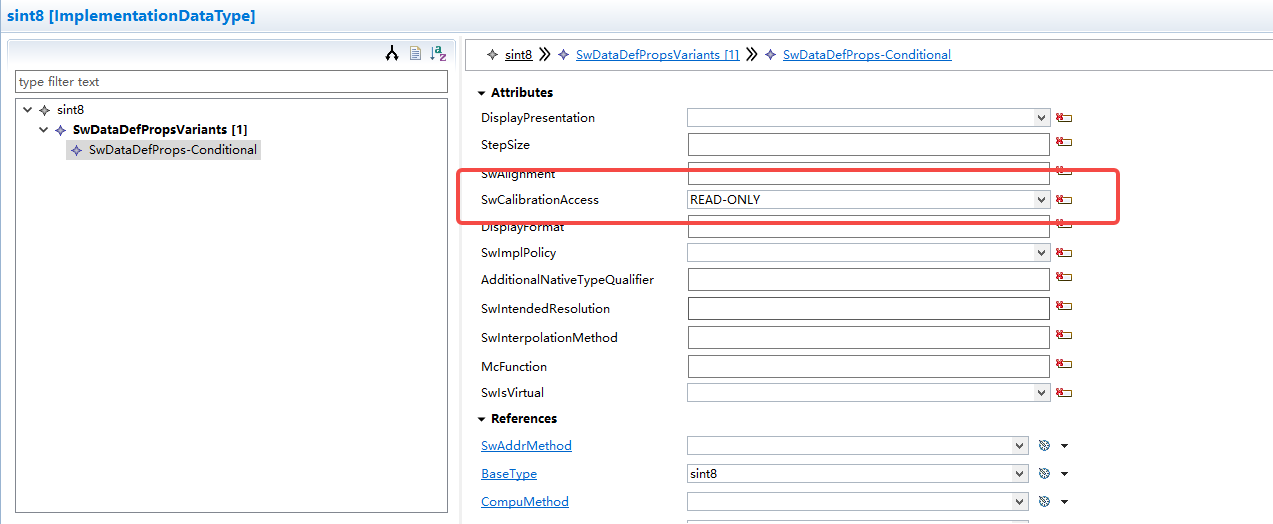This screenshot has height=524, width=1273.
Task: Click the SwDataDefProps-Conditional breadcrumb star icon
Action: 770,55
